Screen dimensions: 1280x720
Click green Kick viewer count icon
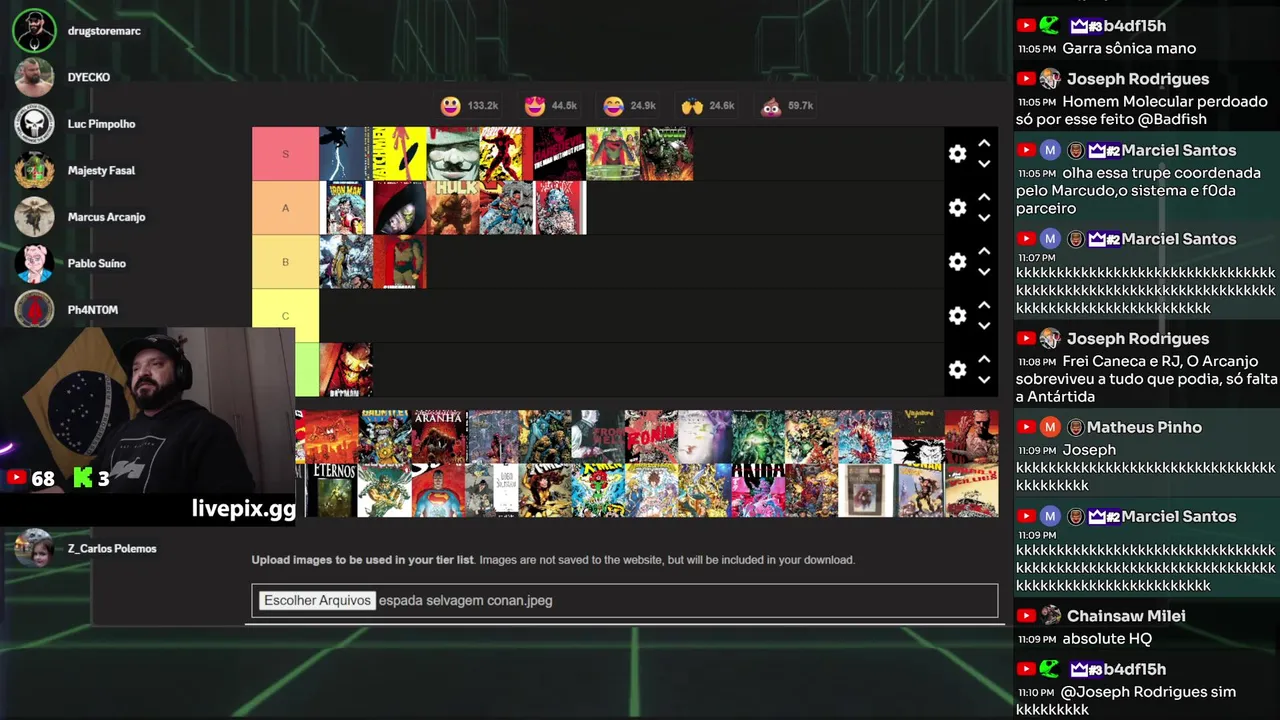pyautogui.click(x=83, y=478)
